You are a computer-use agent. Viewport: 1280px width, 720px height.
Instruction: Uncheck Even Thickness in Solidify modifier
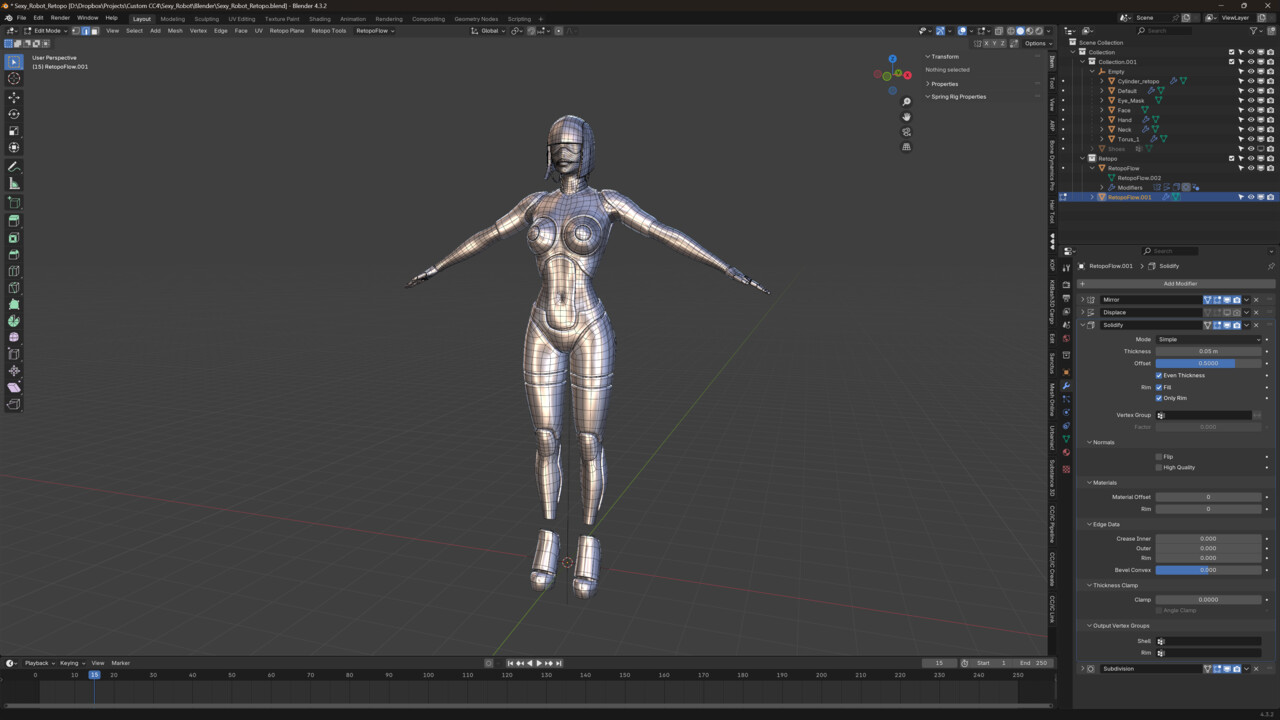pyautogui.click(x=1159, y=375)
